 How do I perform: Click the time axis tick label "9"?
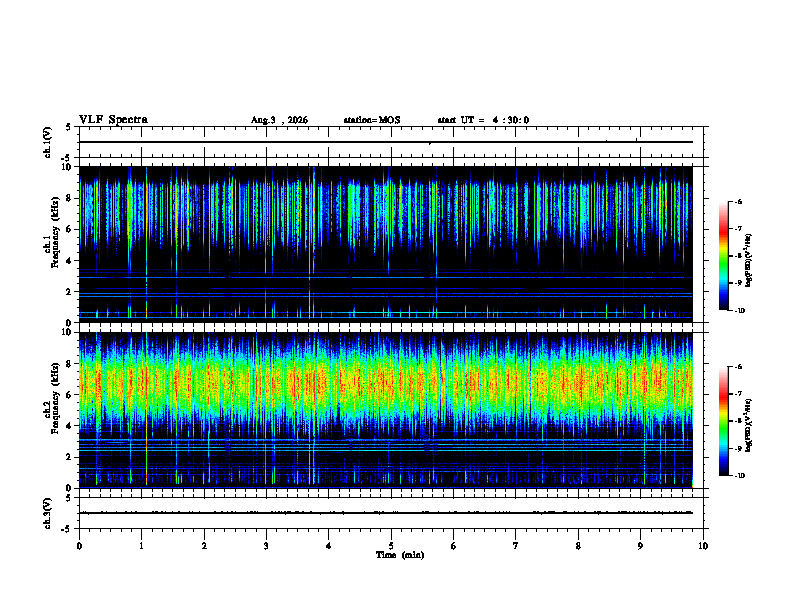tap(640, 546)
